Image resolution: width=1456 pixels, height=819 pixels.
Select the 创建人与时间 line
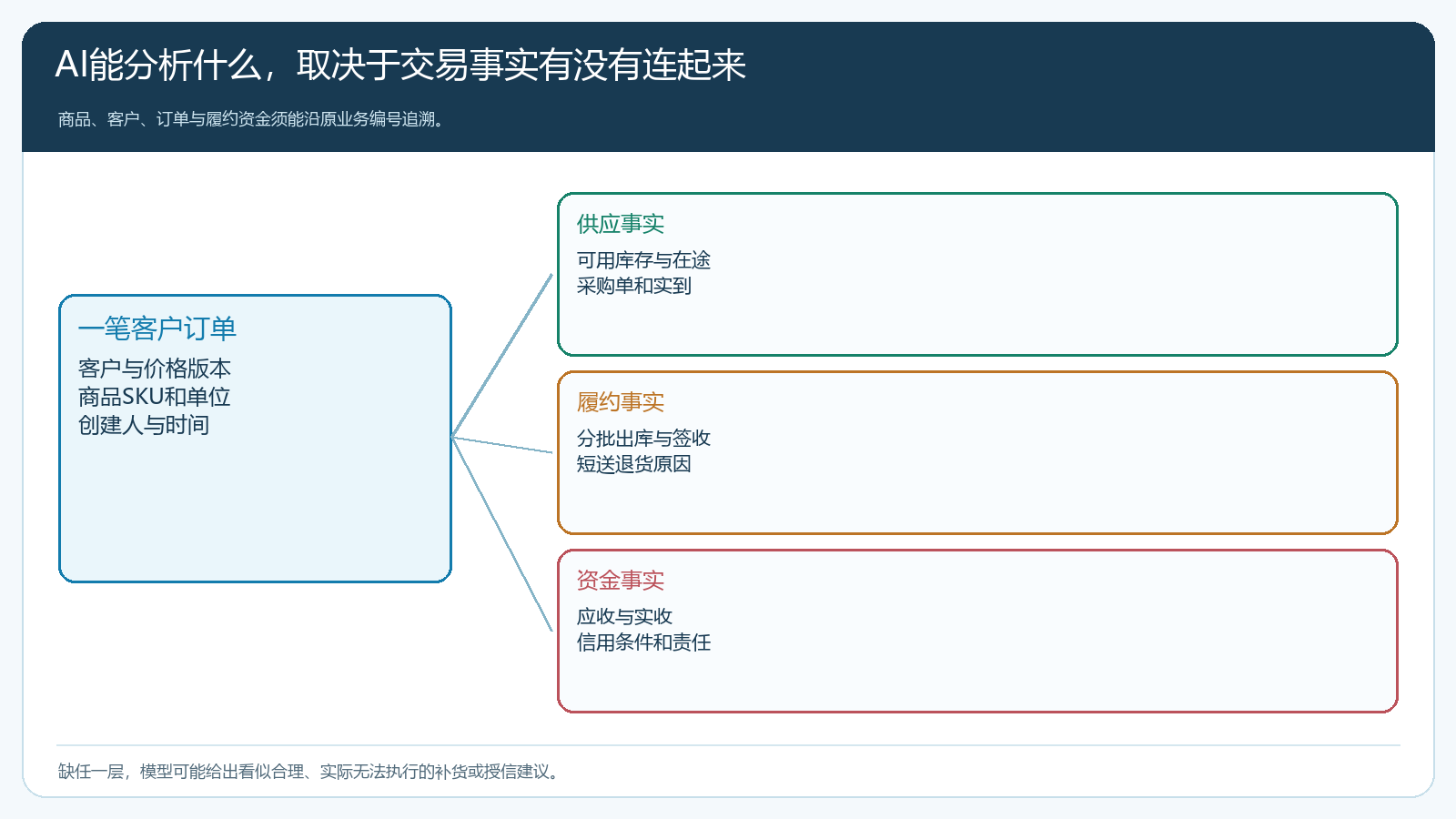144,425
